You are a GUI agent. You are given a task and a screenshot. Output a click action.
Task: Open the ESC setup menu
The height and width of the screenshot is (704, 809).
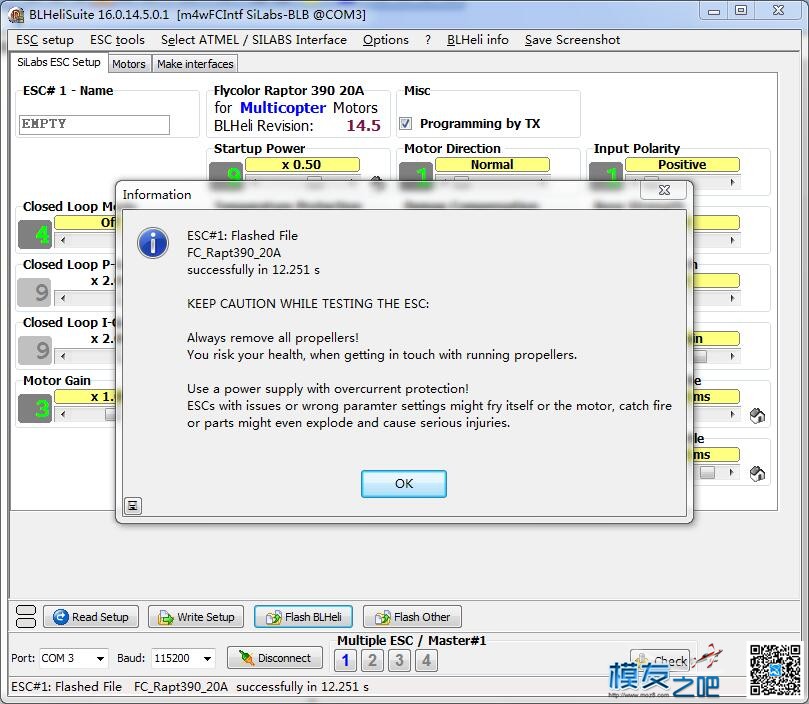tap(45, 40)
